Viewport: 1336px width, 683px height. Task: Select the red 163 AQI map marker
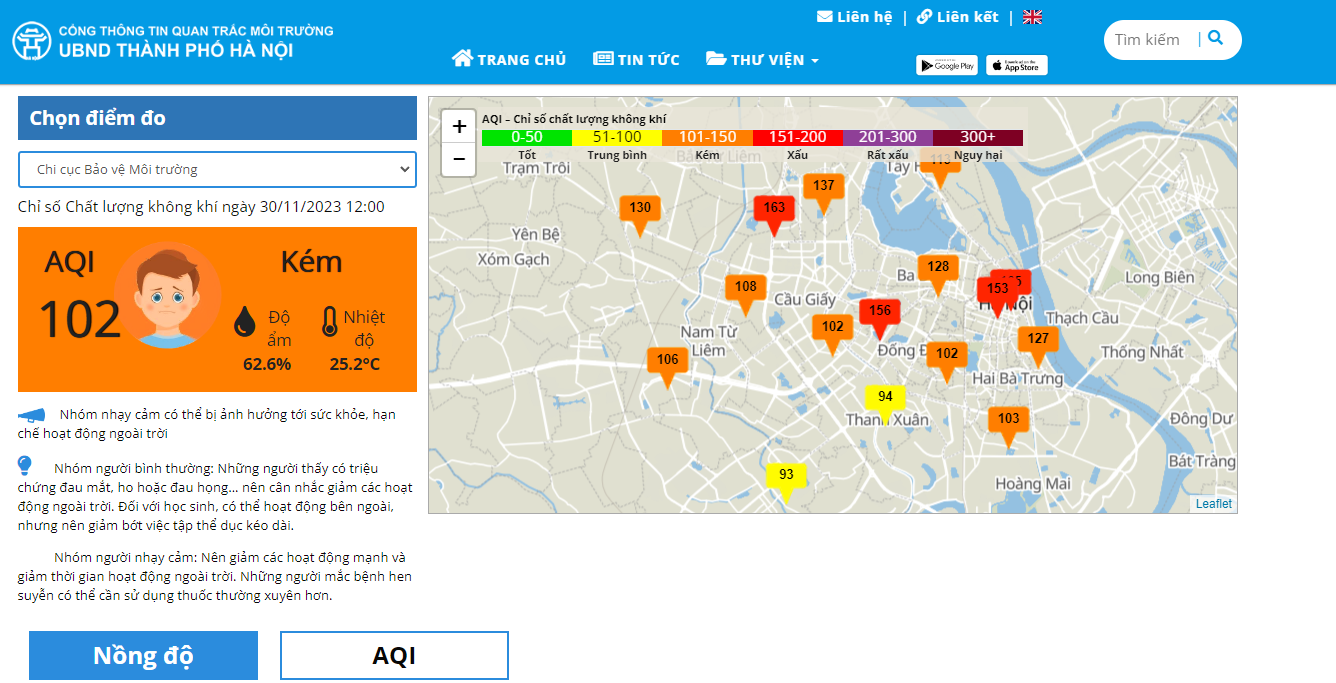point(774,209)
